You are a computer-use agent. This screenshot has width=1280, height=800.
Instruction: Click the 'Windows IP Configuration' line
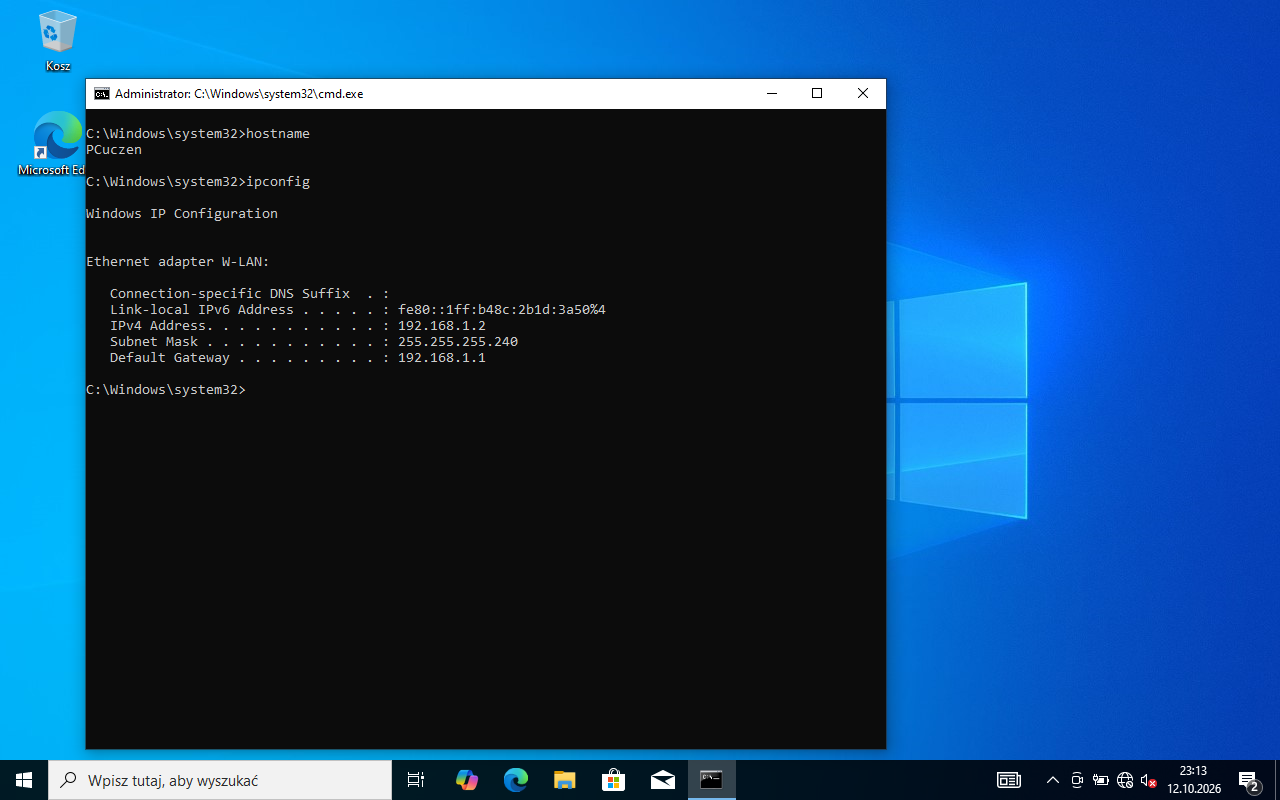[x=182, y=214]
